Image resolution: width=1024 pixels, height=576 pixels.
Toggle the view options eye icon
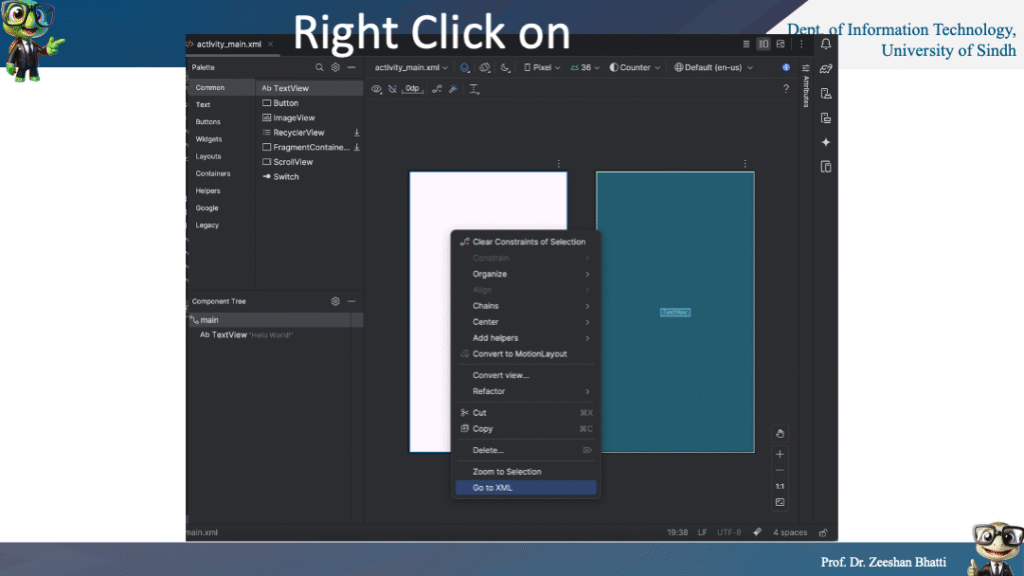(377, 89)
